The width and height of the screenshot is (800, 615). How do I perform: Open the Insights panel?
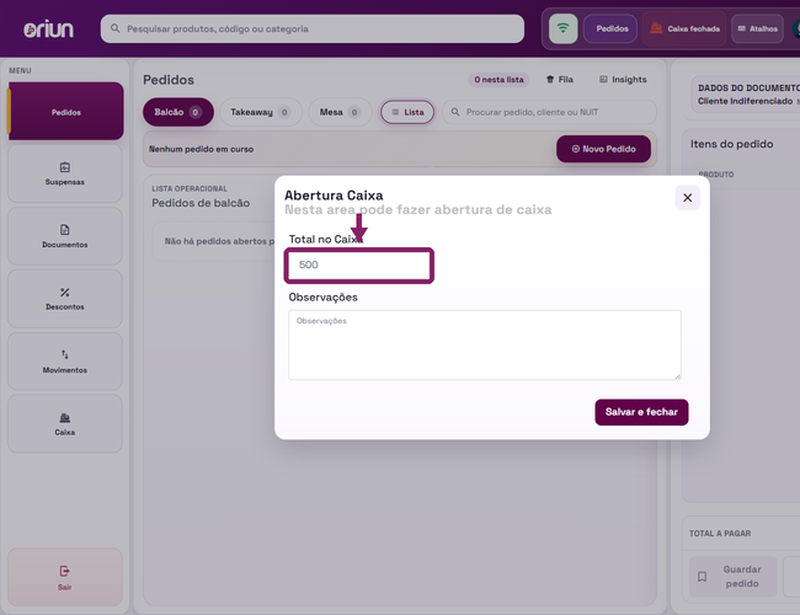point(623,80)
